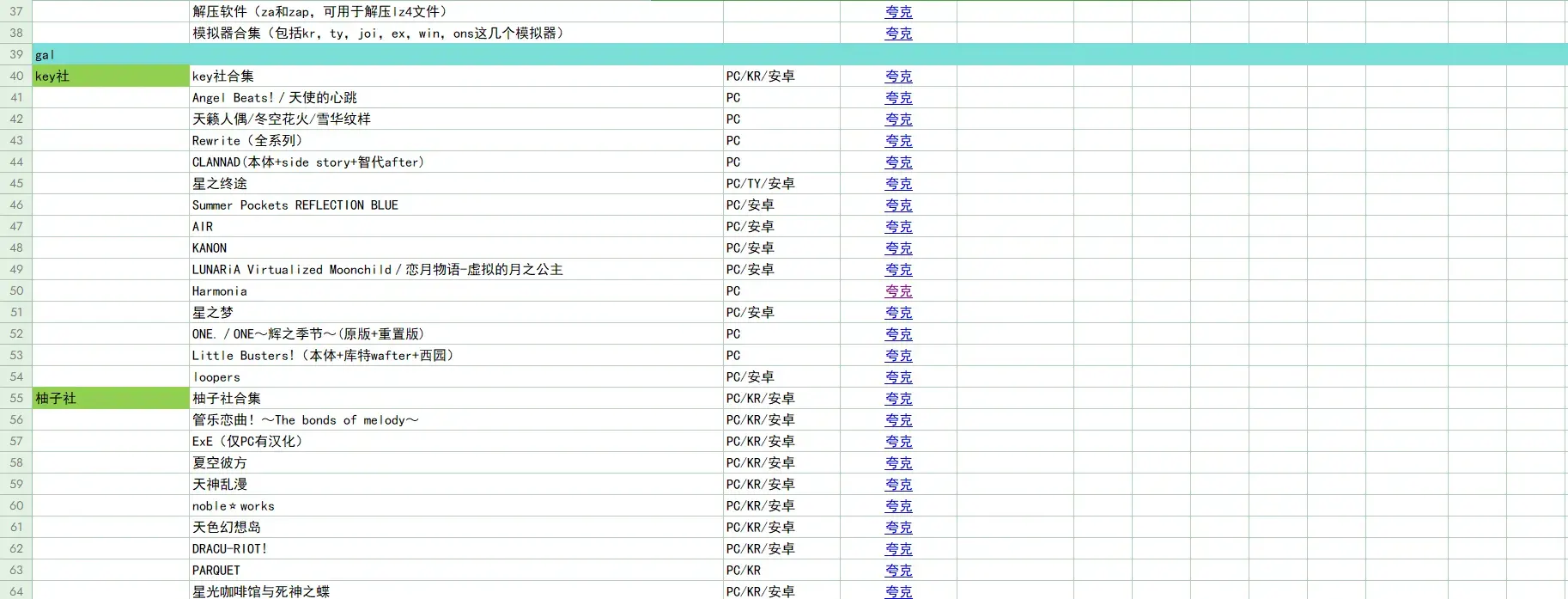Screen dimensions: 1568x599
Task: Open the 夸克 link for key社合集
Action: pos(898,76)
